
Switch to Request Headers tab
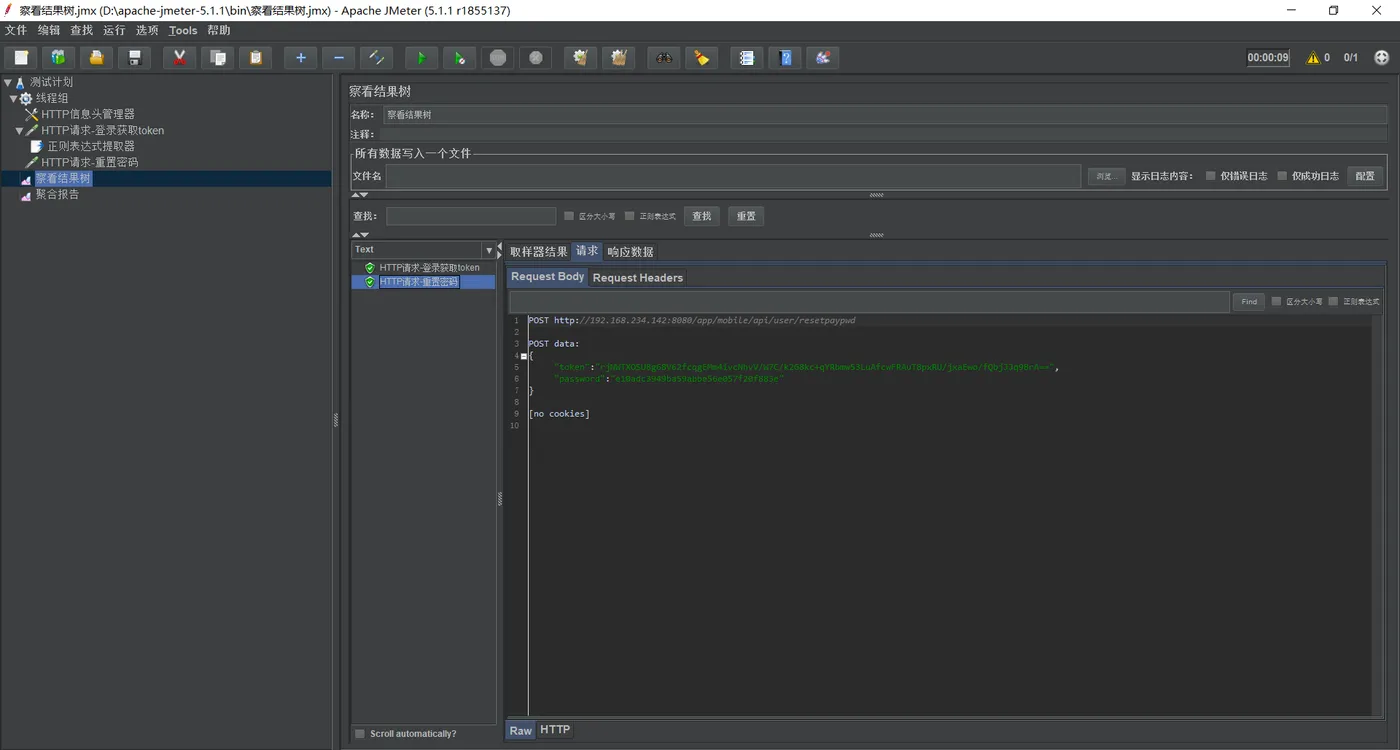tap(638, 278)
